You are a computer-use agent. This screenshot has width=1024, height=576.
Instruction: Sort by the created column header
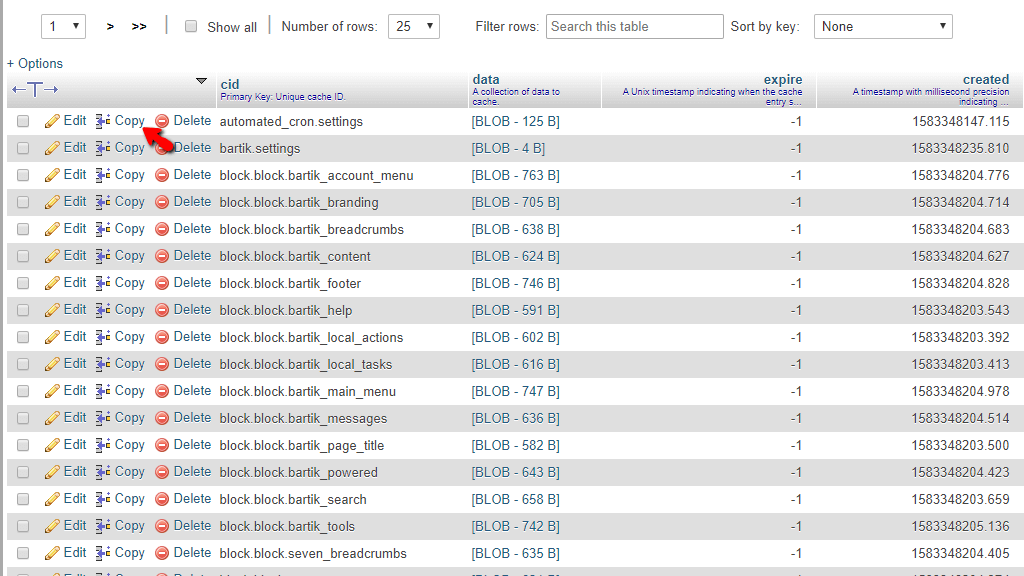pos(986,79)
